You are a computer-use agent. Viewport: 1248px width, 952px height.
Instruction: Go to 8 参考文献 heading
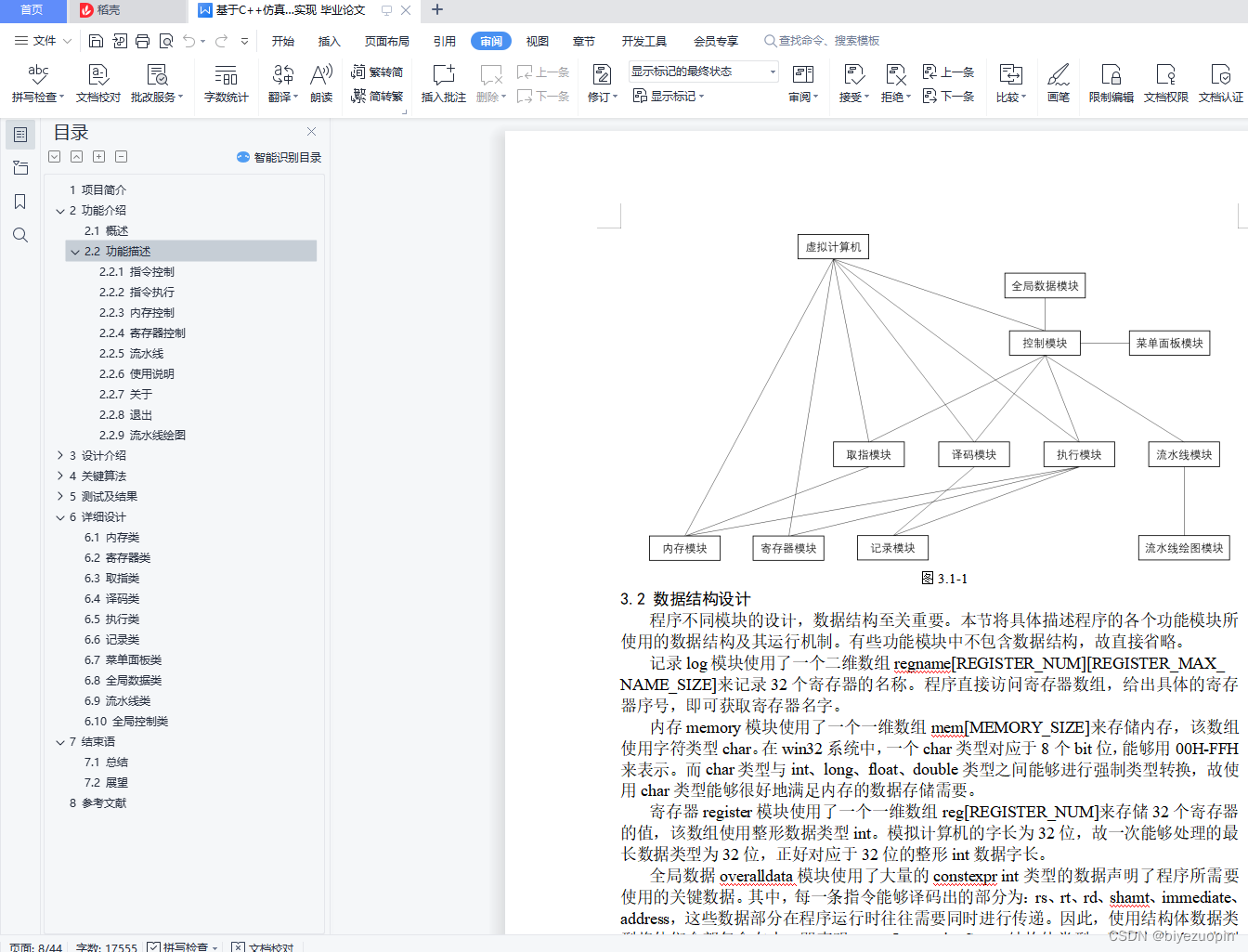click(x=98, y=803)
